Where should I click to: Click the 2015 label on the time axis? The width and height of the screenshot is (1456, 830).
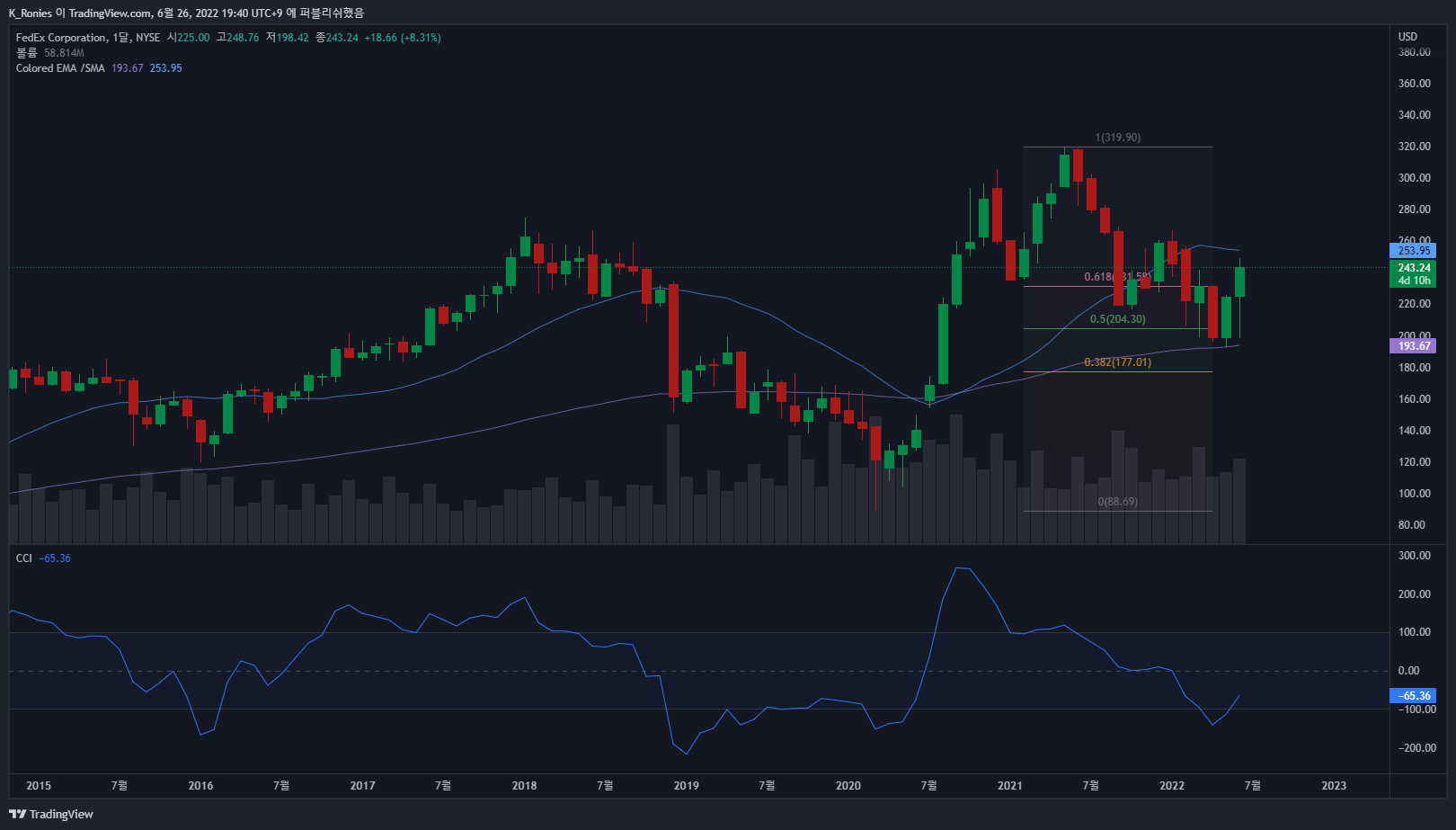click(x=39, y=786)
